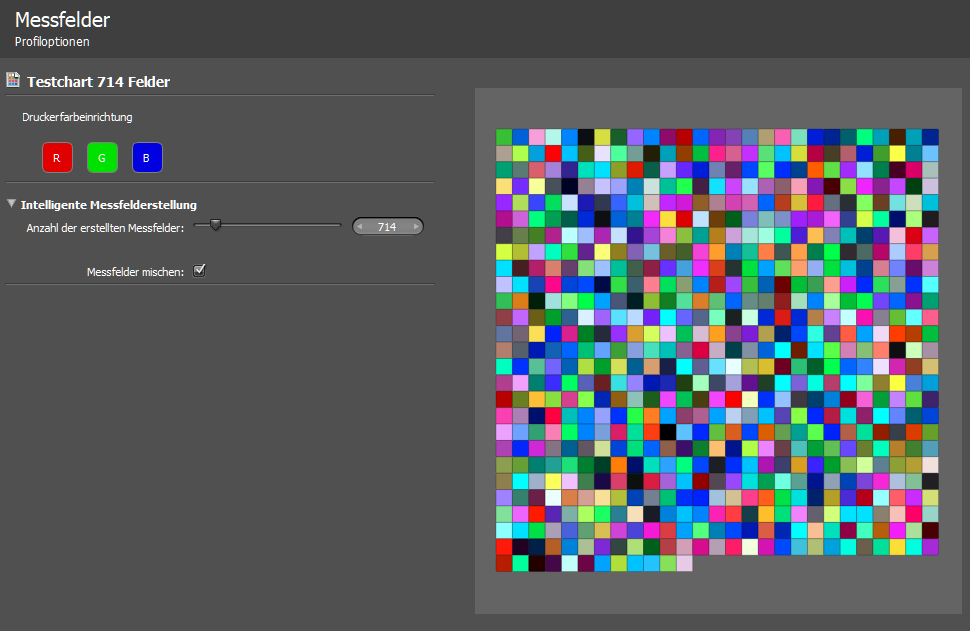Click the testchart icon next to "Testchart 714 Felder"

pyautogui.click(x=13, y=80)
